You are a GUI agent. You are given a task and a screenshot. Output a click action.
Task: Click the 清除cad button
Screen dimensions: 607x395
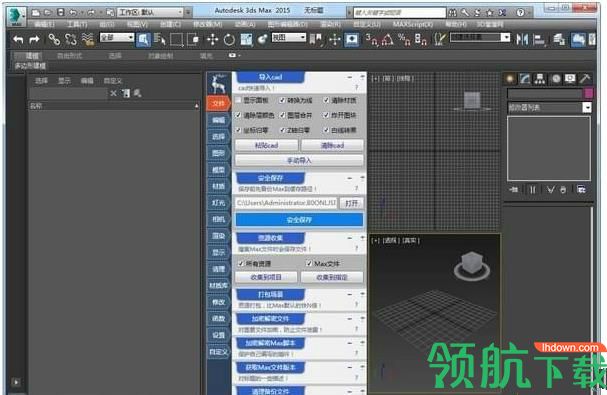(x=332, y=146)
